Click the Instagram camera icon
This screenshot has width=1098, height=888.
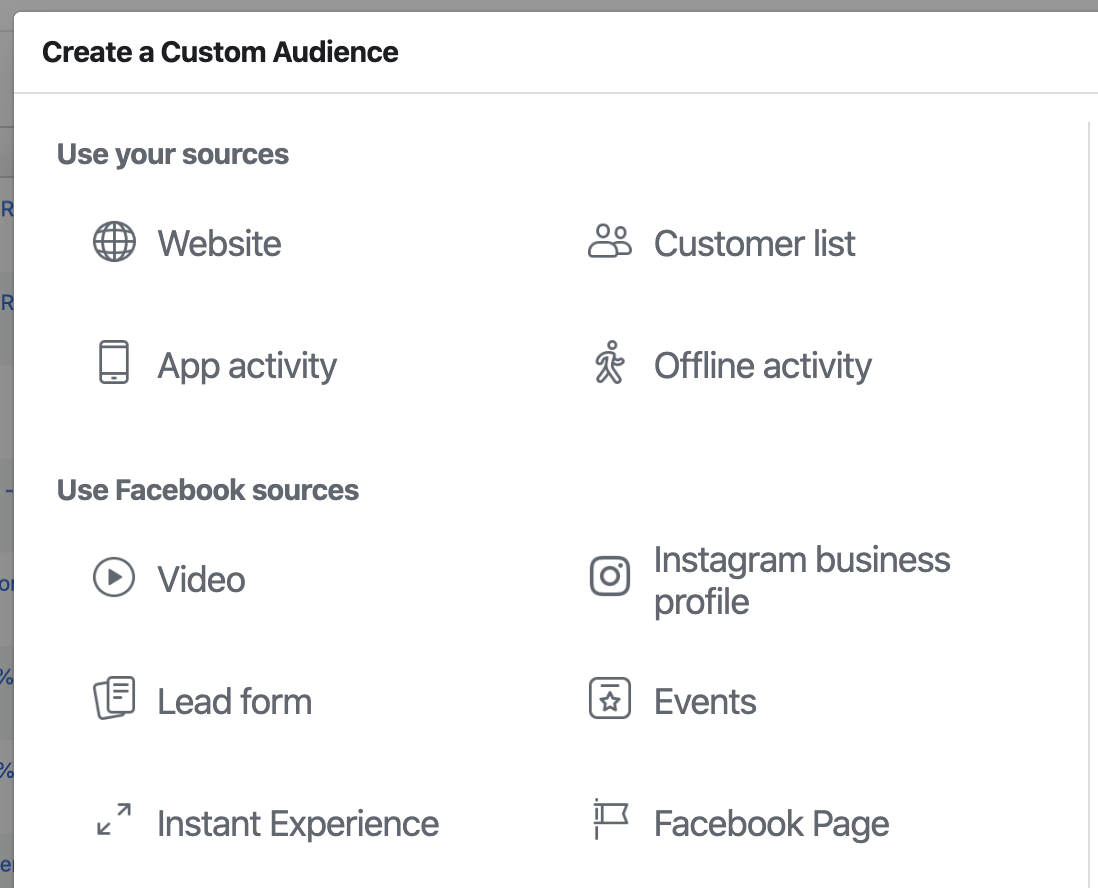point(610,576)
